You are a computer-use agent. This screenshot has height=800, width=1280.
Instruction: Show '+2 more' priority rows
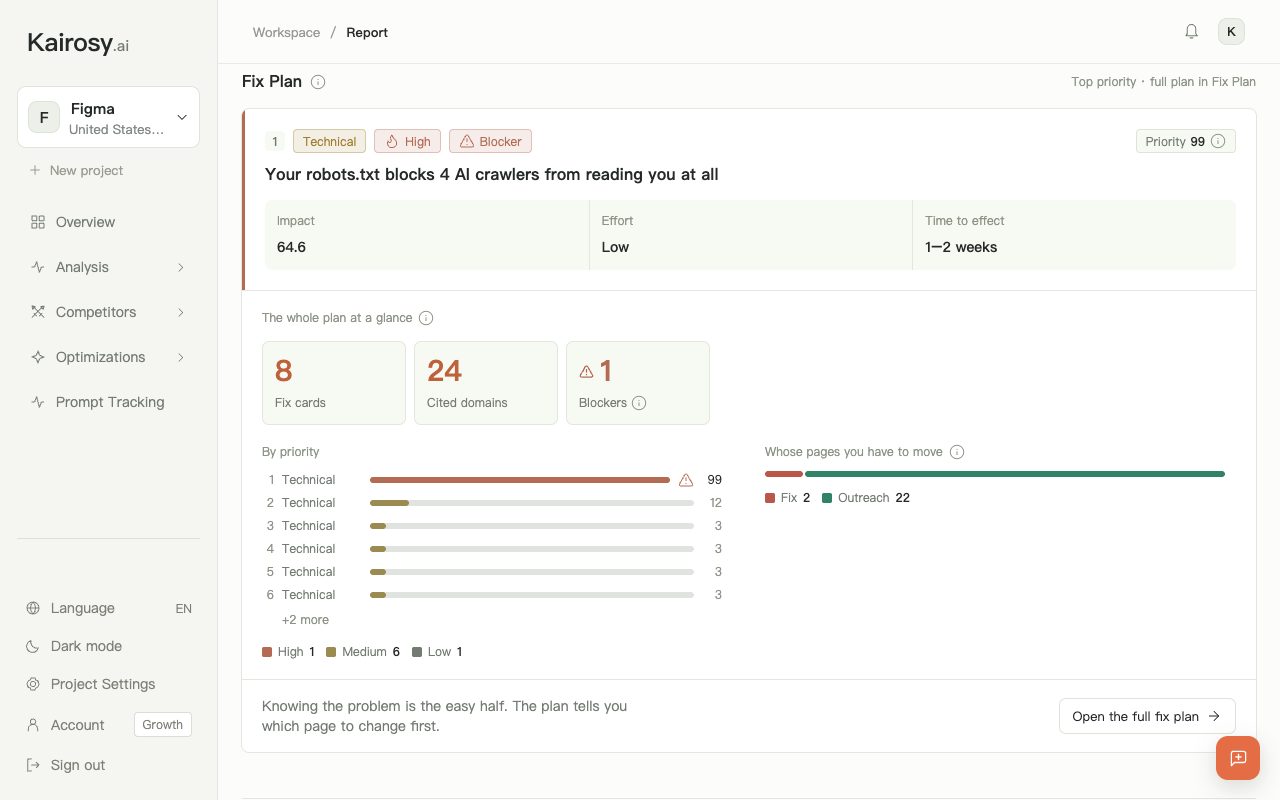305,620
